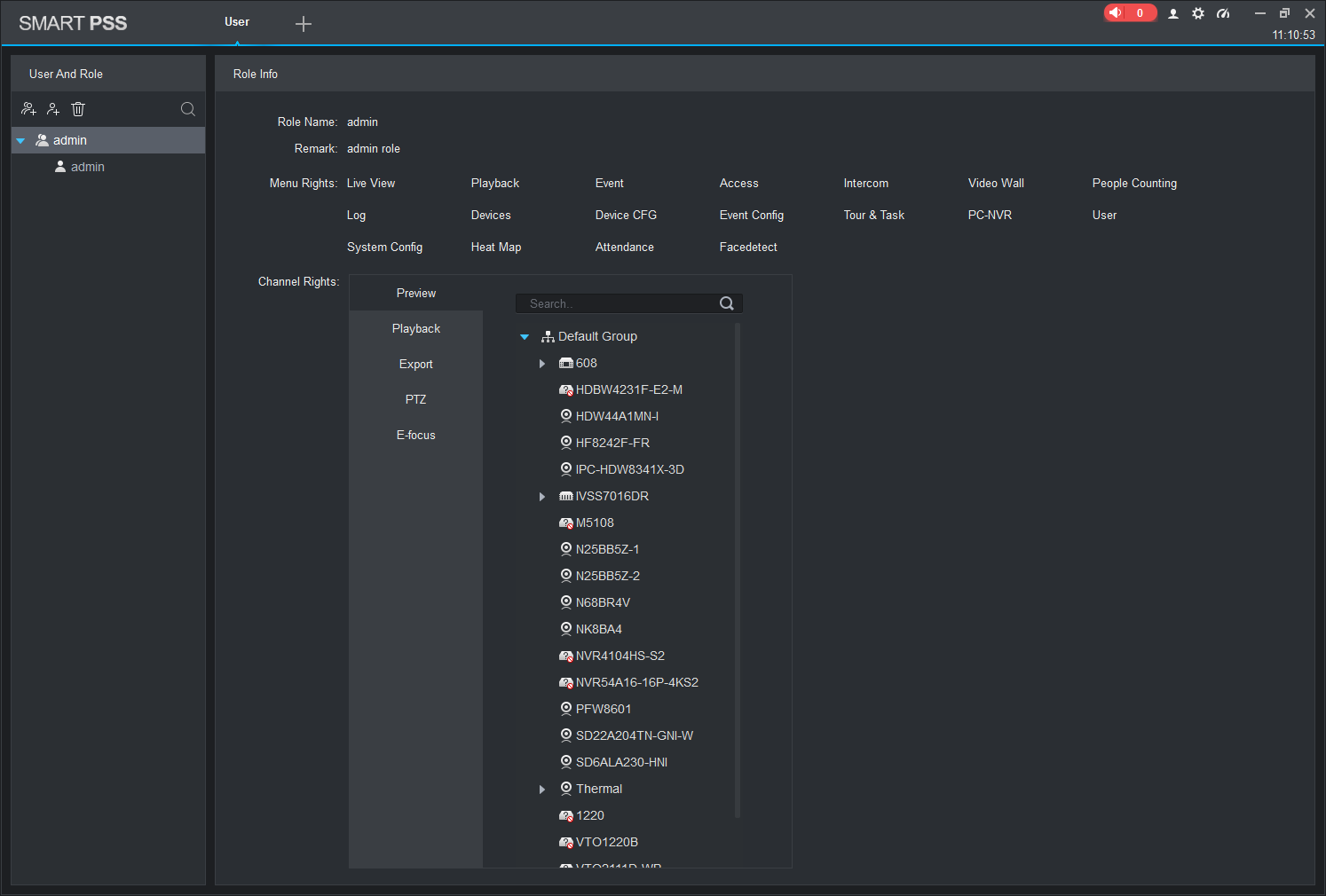Open the settings gear icon
Screen dimensions: 1326x896
point(1198,13)
